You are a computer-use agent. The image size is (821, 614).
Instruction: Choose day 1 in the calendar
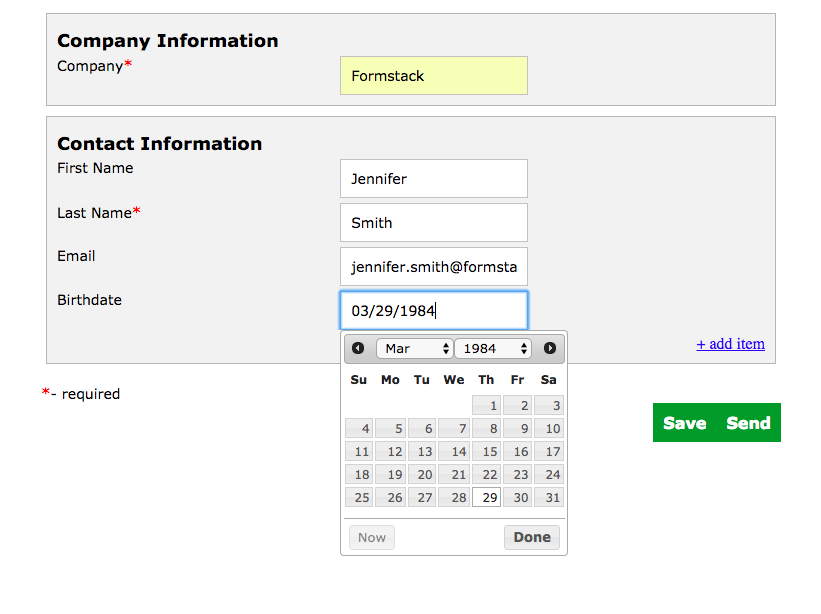pyautogui.click(x=486, y=405)
